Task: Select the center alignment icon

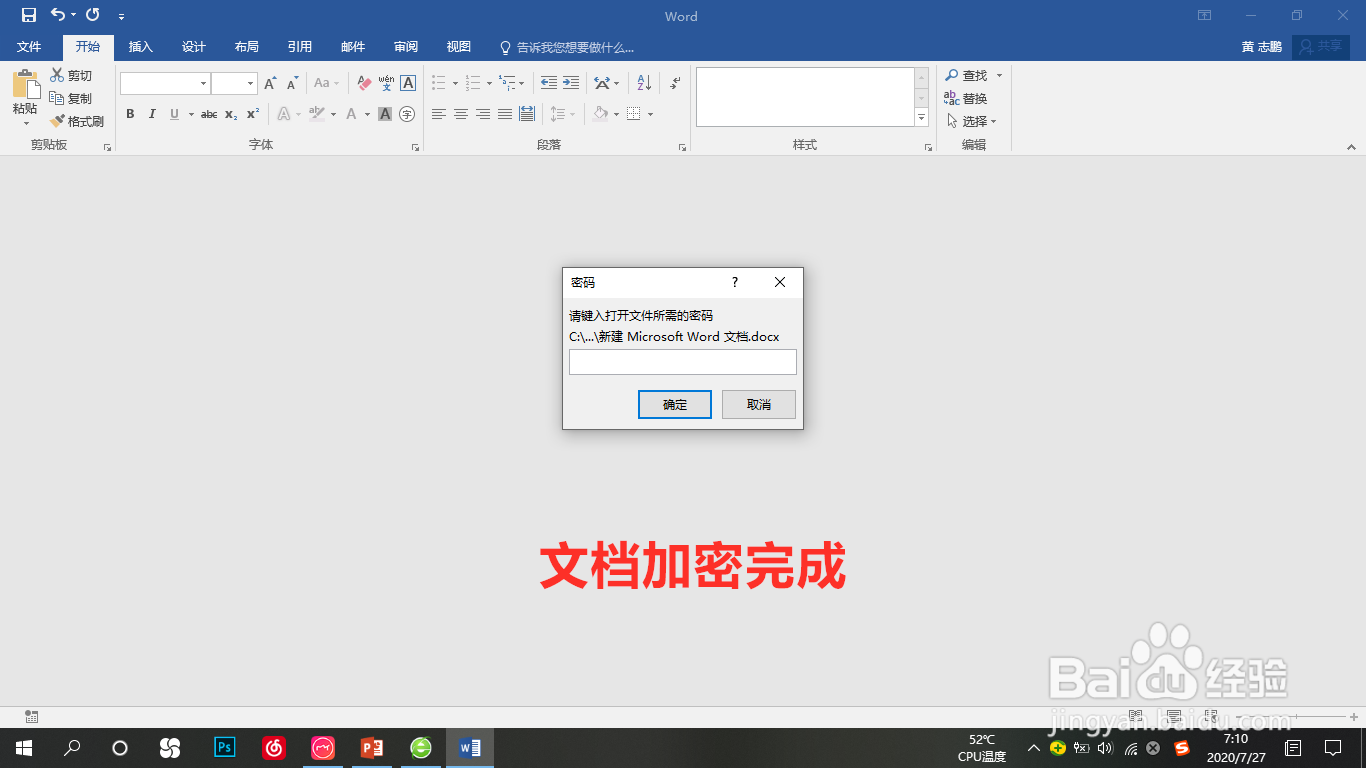Action: coord(460,114)
